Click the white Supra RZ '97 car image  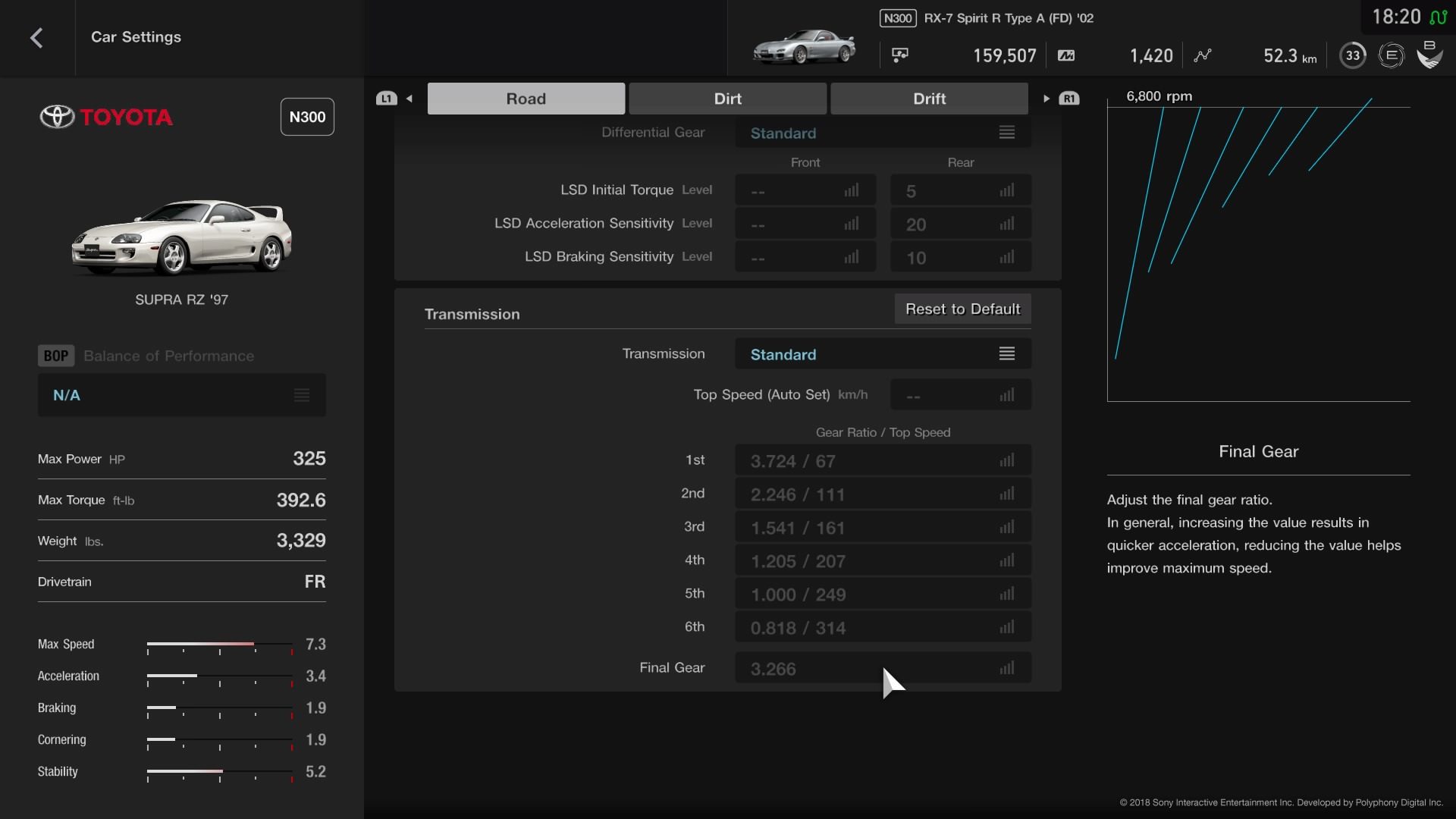click(x=182, y=237)
